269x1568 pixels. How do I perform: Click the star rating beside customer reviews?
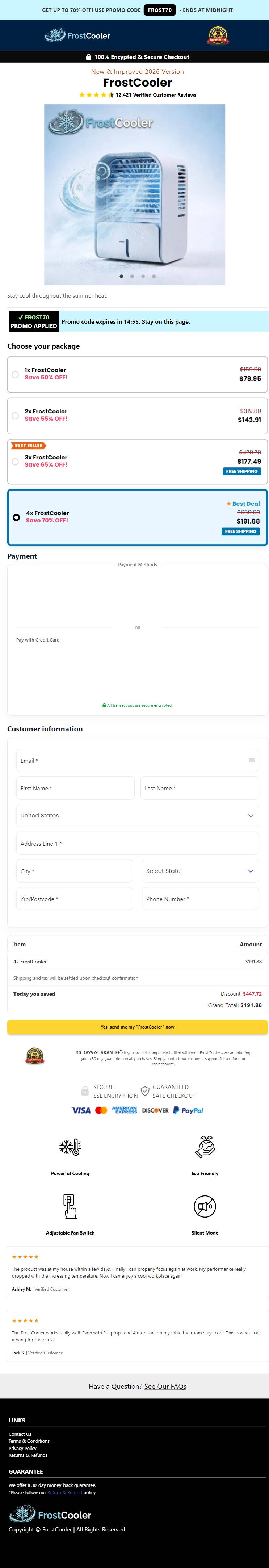pyautogui.click(x=96, y=95)
